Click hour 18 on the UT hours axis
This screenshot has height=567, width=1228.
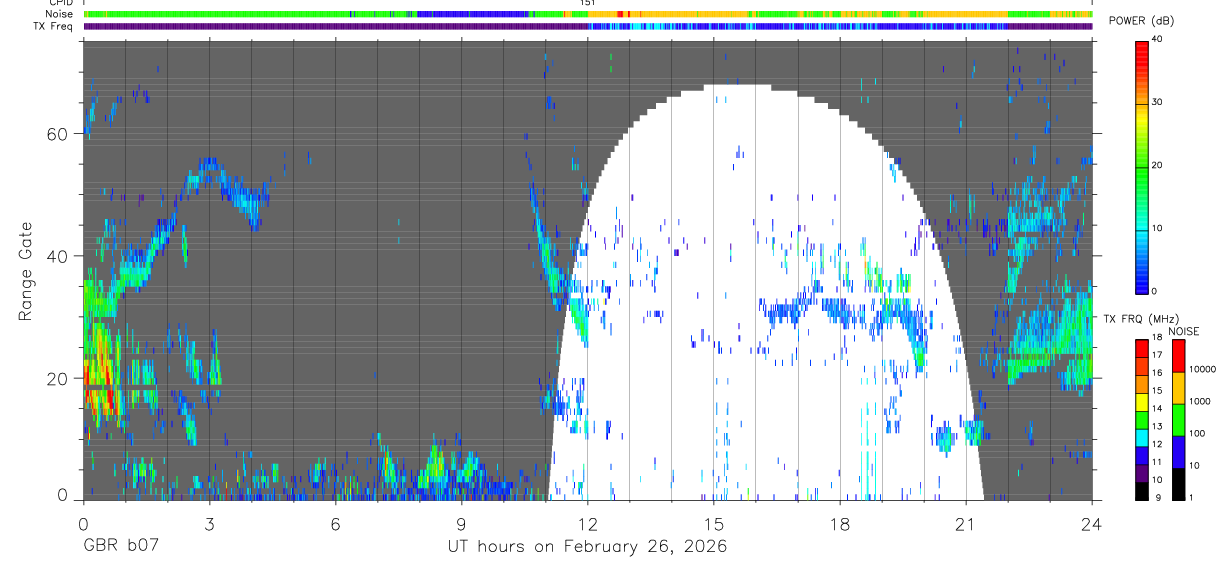pos(840,523)
